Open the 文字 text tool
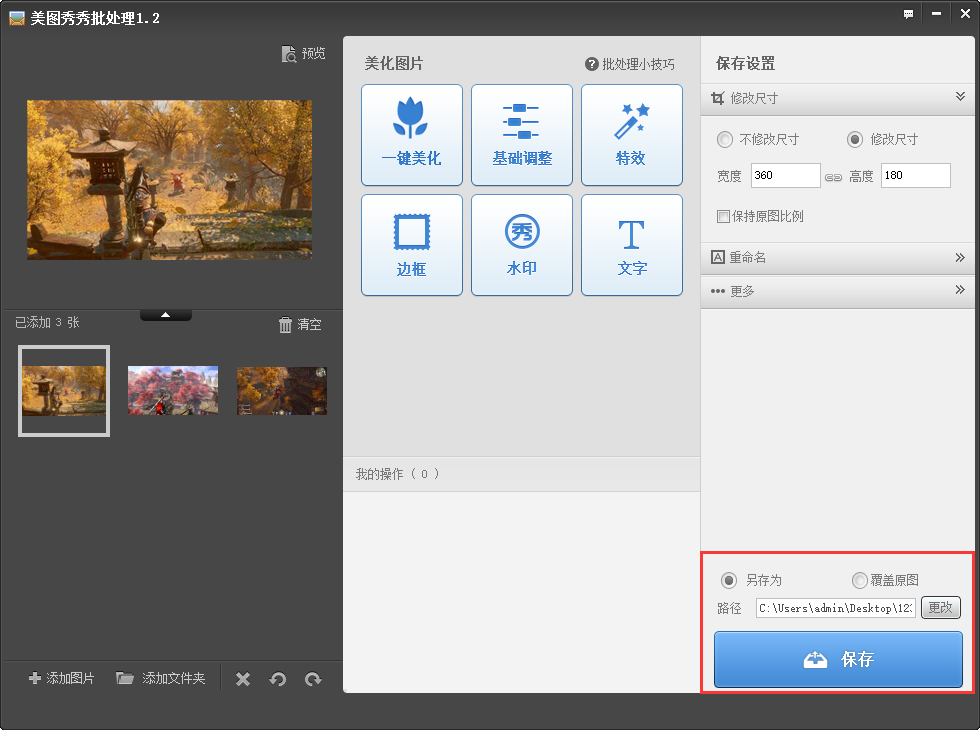Viewport: 980px width, 730px height. click(x=631, y=244)
